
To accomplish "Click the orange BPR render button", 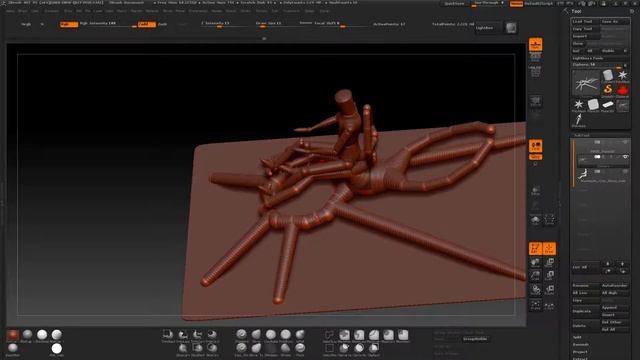I will [x=536, y=44].
